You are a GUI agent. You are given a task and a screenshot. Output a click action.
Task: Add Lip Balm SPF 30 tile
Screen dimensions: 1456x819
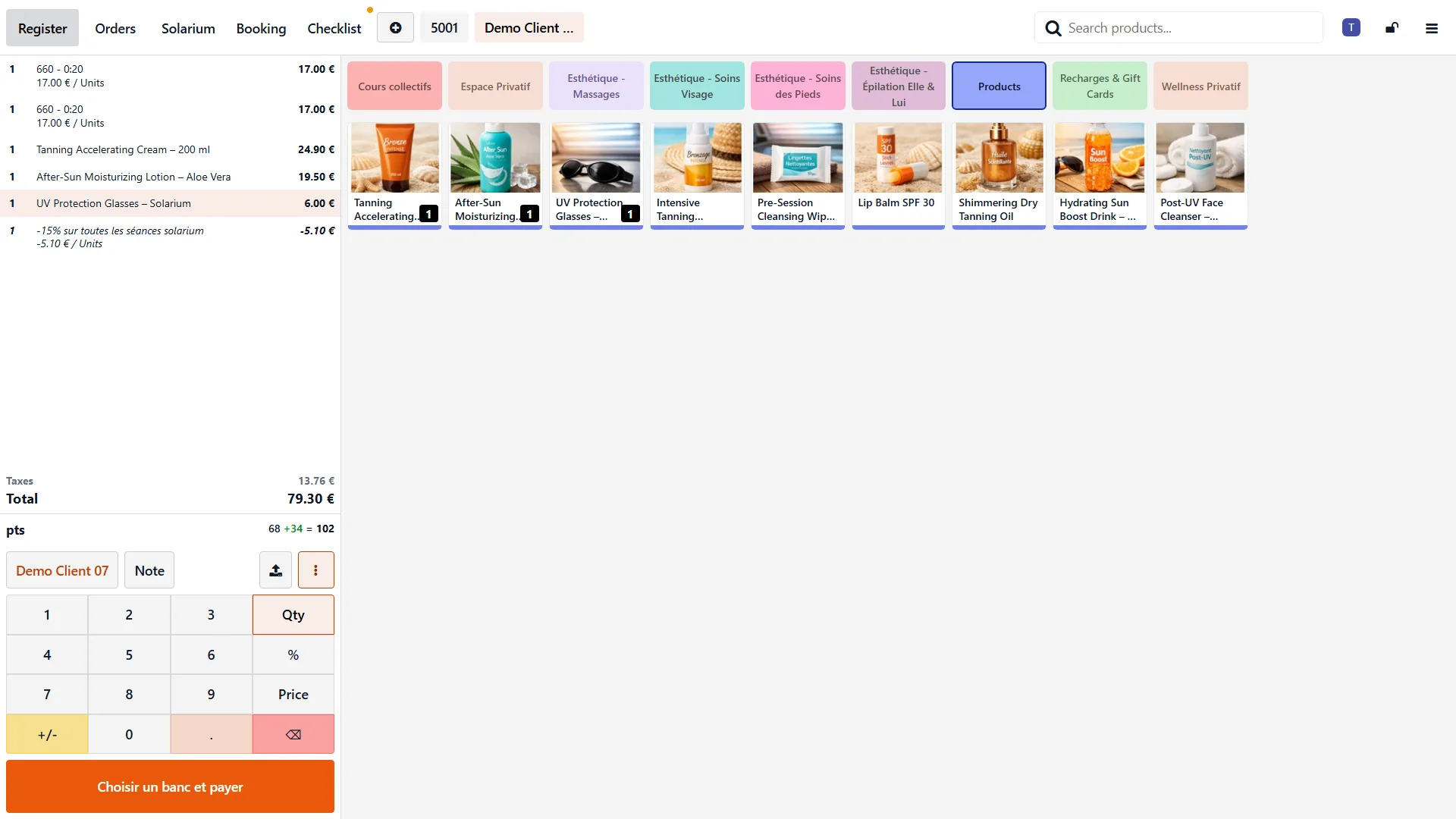point(899,175)
